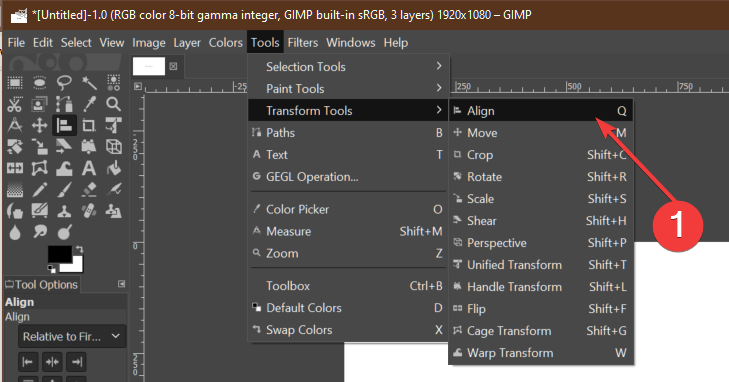
Task: Switch to the Tool Options tab
Action: 41,284
